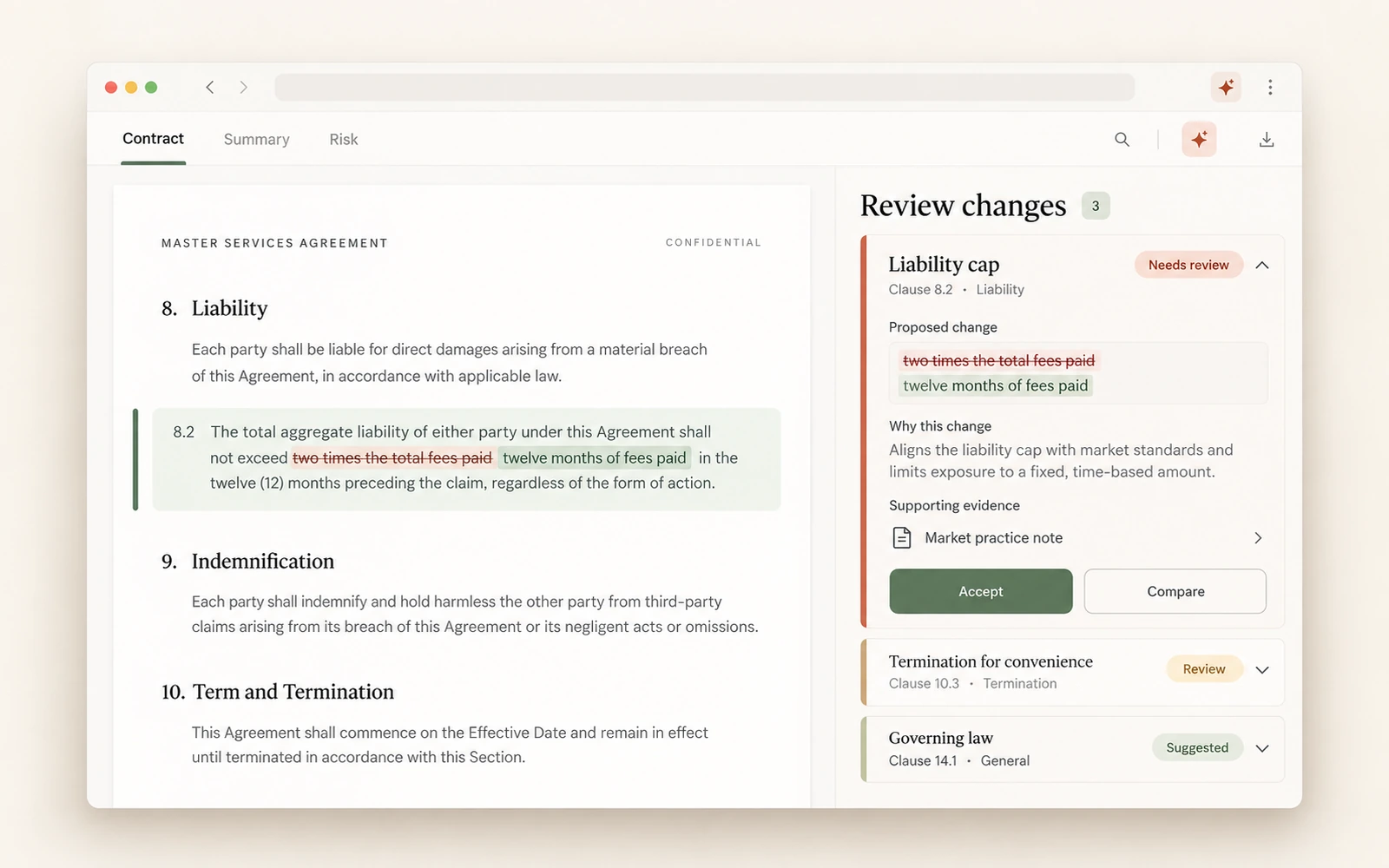Click 'twelve months of fees paid' in Proposed change box

995,385
